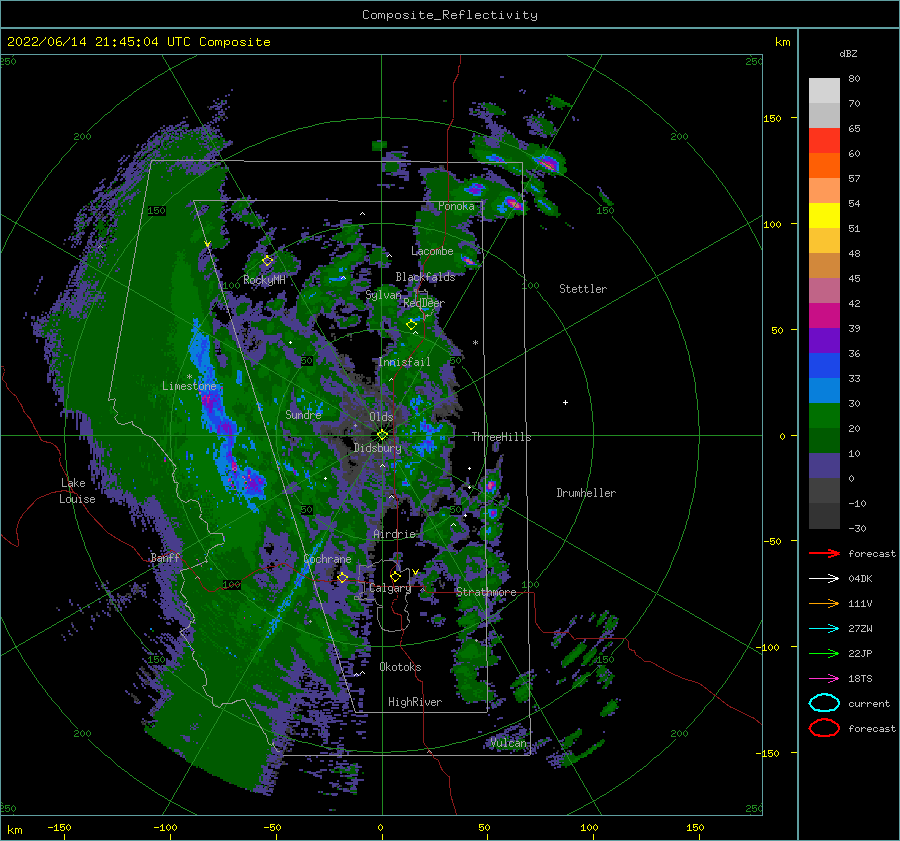
Task: Click the 80 value on dBZ scale
Action: 854,79
